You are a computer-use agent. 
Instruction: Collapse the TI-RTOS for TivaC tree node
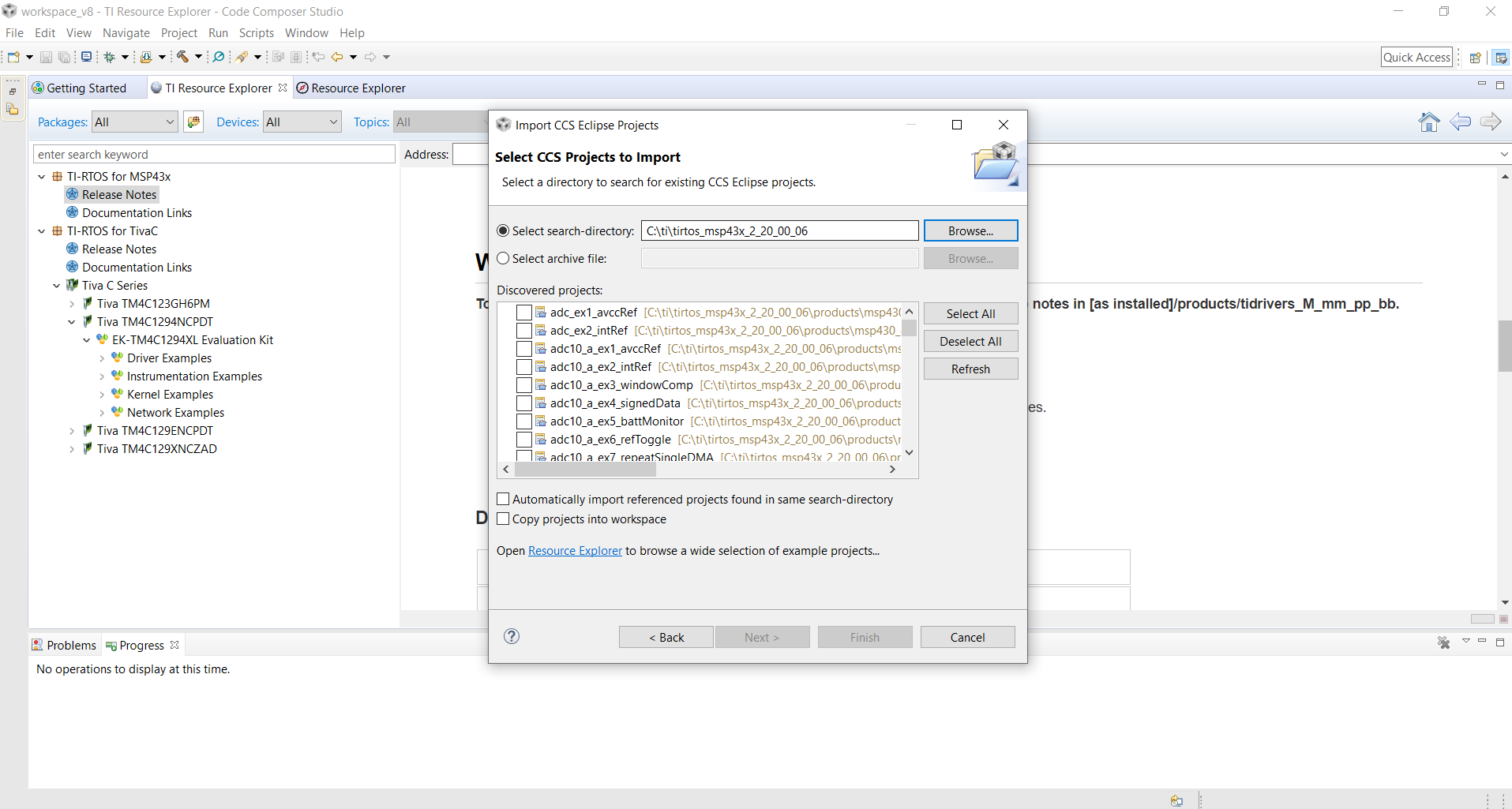pyautogui.click(x=42, y=231)
